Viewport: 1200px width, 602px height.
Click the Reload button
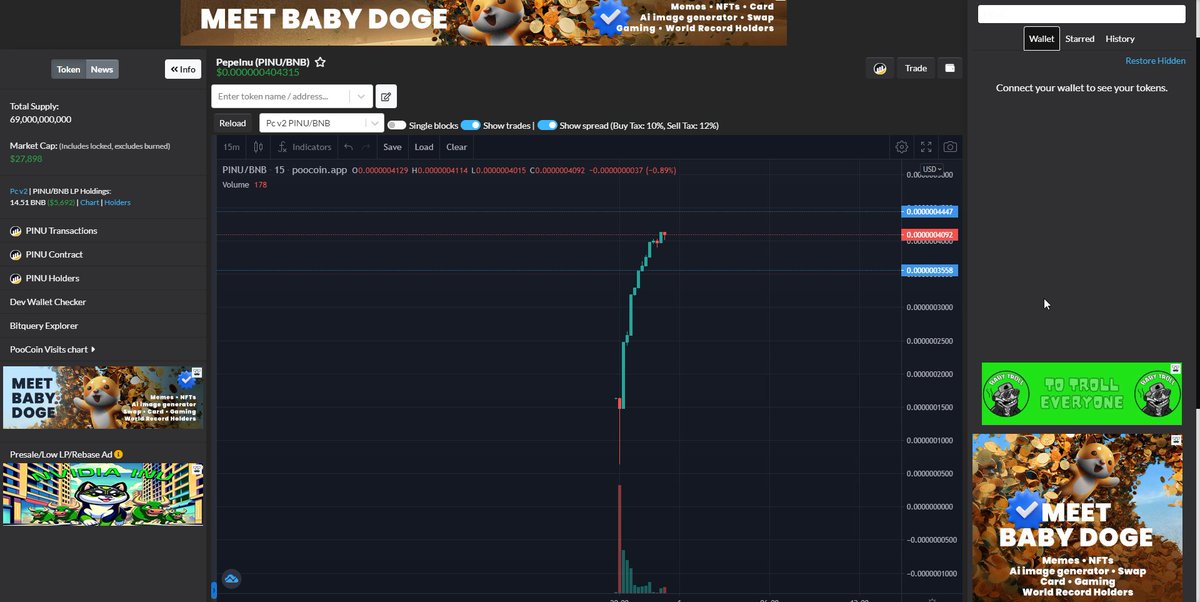point(232,122)
